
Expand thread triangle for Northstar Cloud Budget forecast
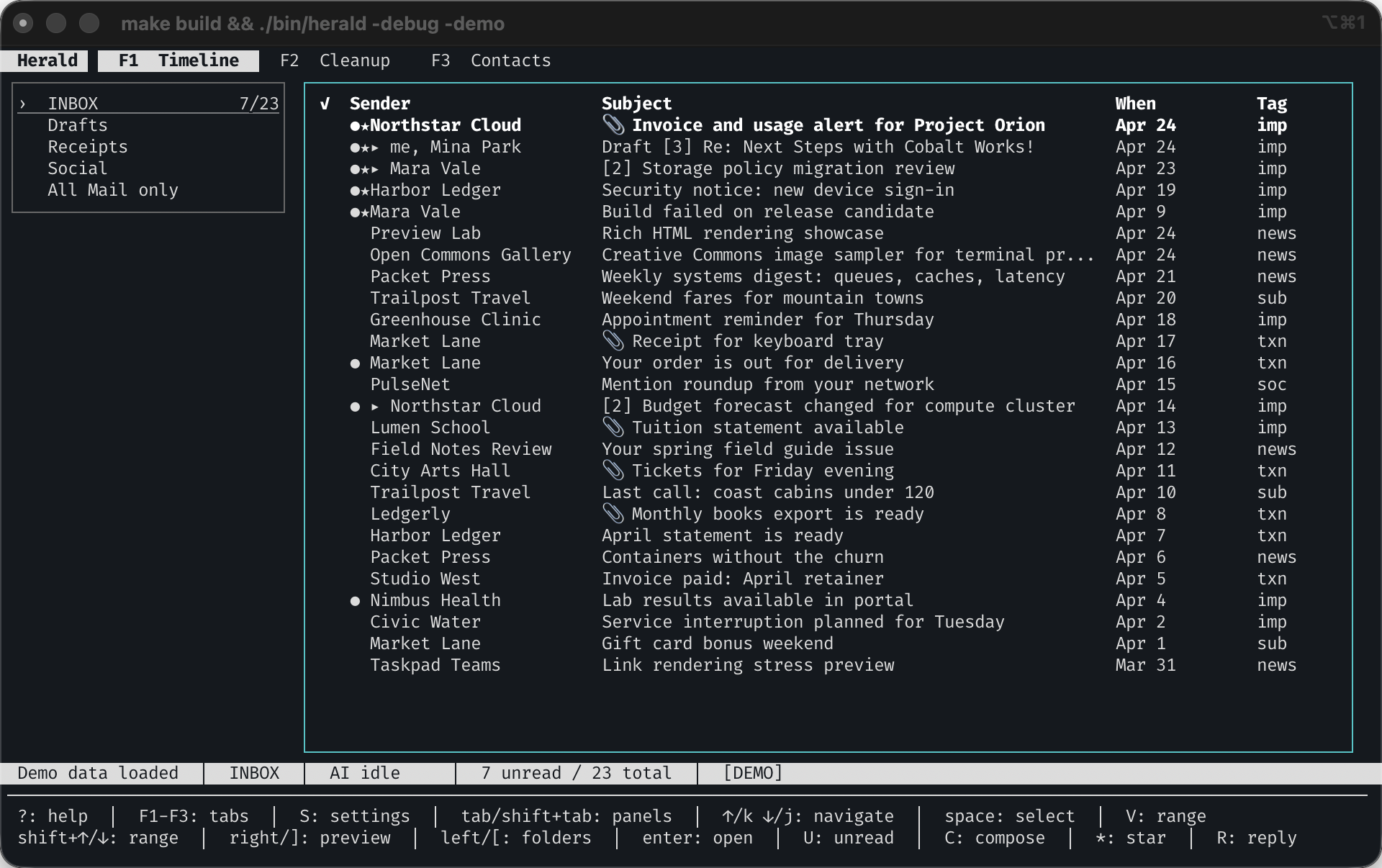coord(375,407)
